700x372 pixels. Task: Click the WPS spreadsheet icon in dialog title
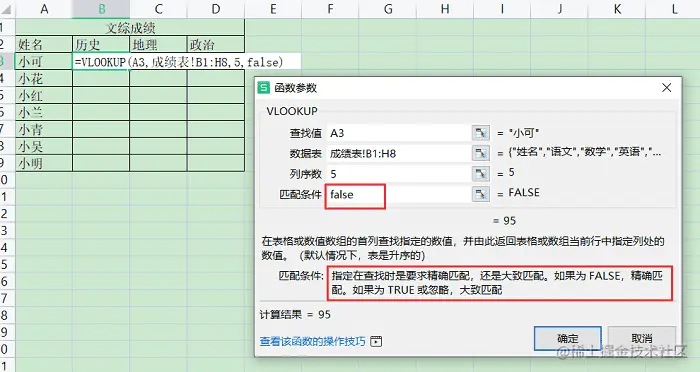point(264,88)
